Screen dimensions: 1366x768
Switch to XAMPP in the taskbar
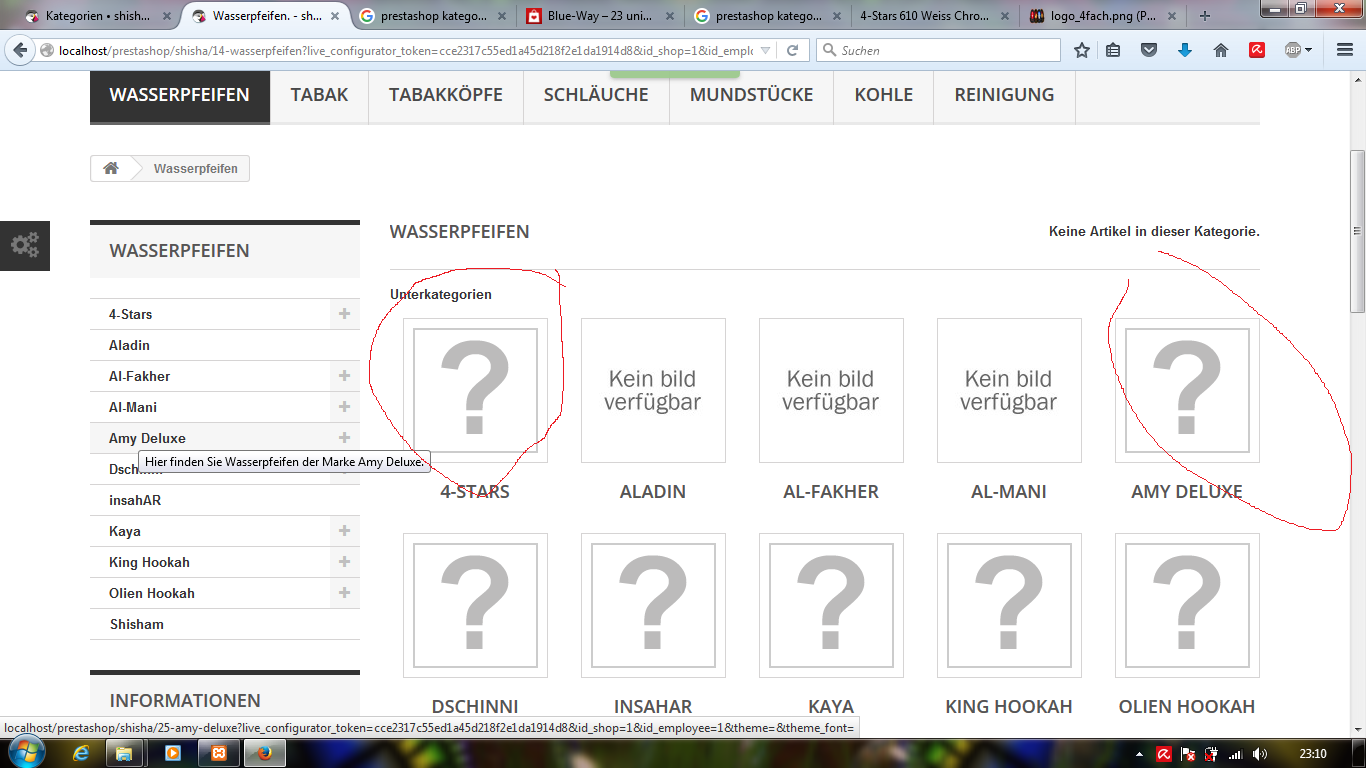[218, 753]
